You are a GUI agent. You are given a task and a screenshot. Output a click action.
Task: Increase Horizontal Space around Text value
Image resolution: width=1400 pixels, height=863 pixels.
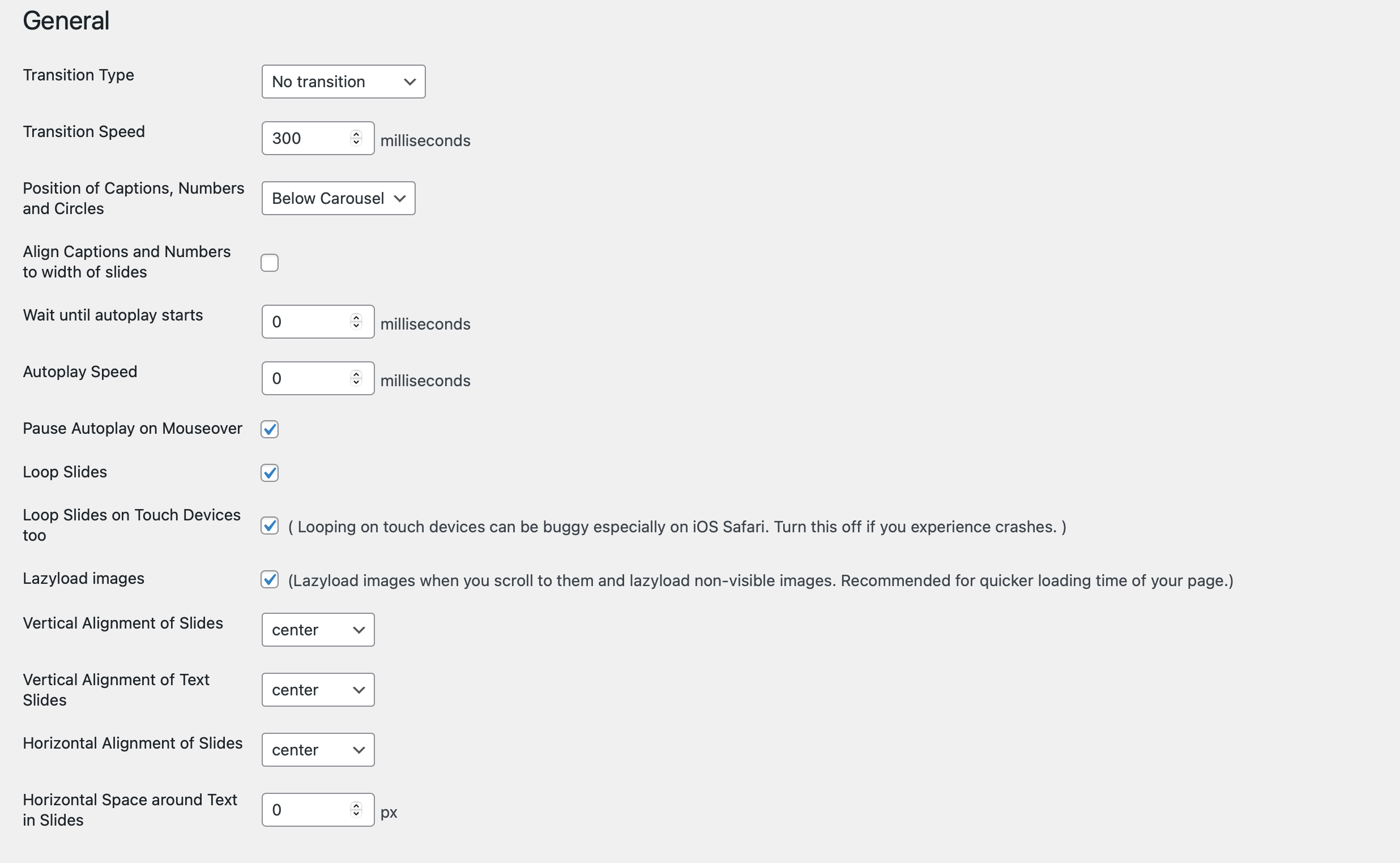coord(356,806)
